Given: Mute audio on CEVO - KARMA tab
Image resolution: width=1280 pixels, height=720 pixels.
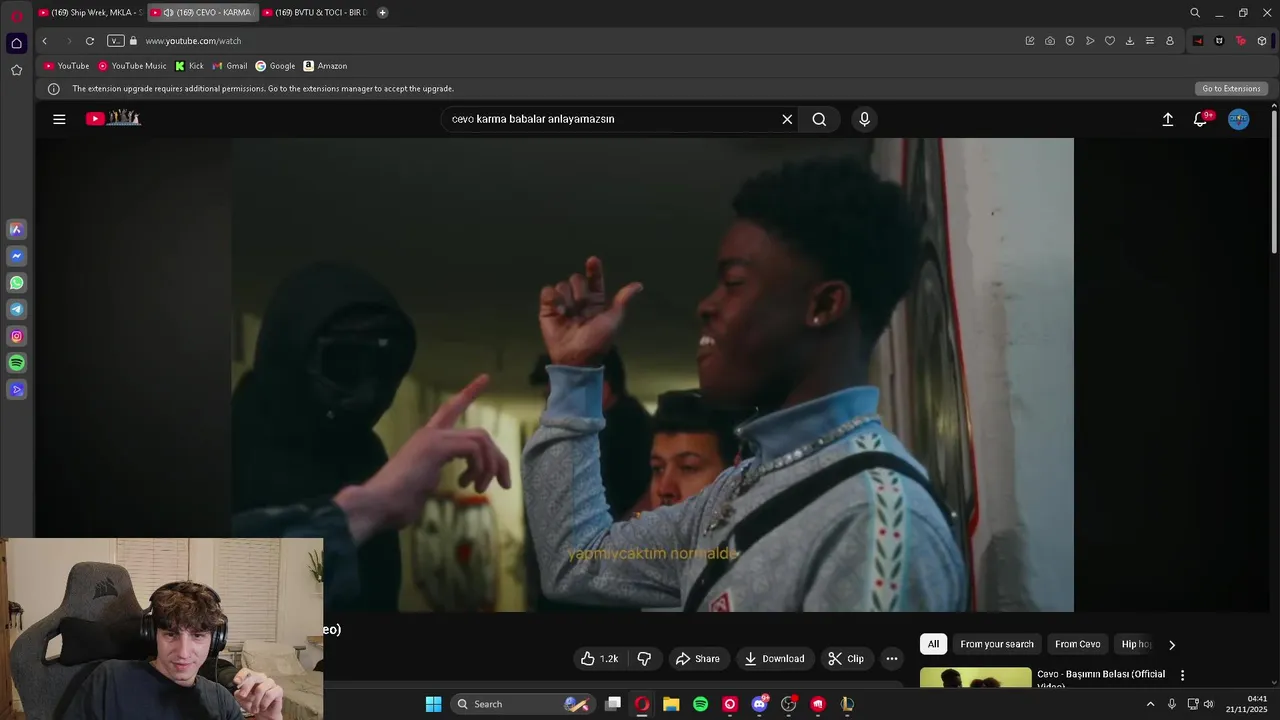Looking at the screenshot, I should (168, 13).
